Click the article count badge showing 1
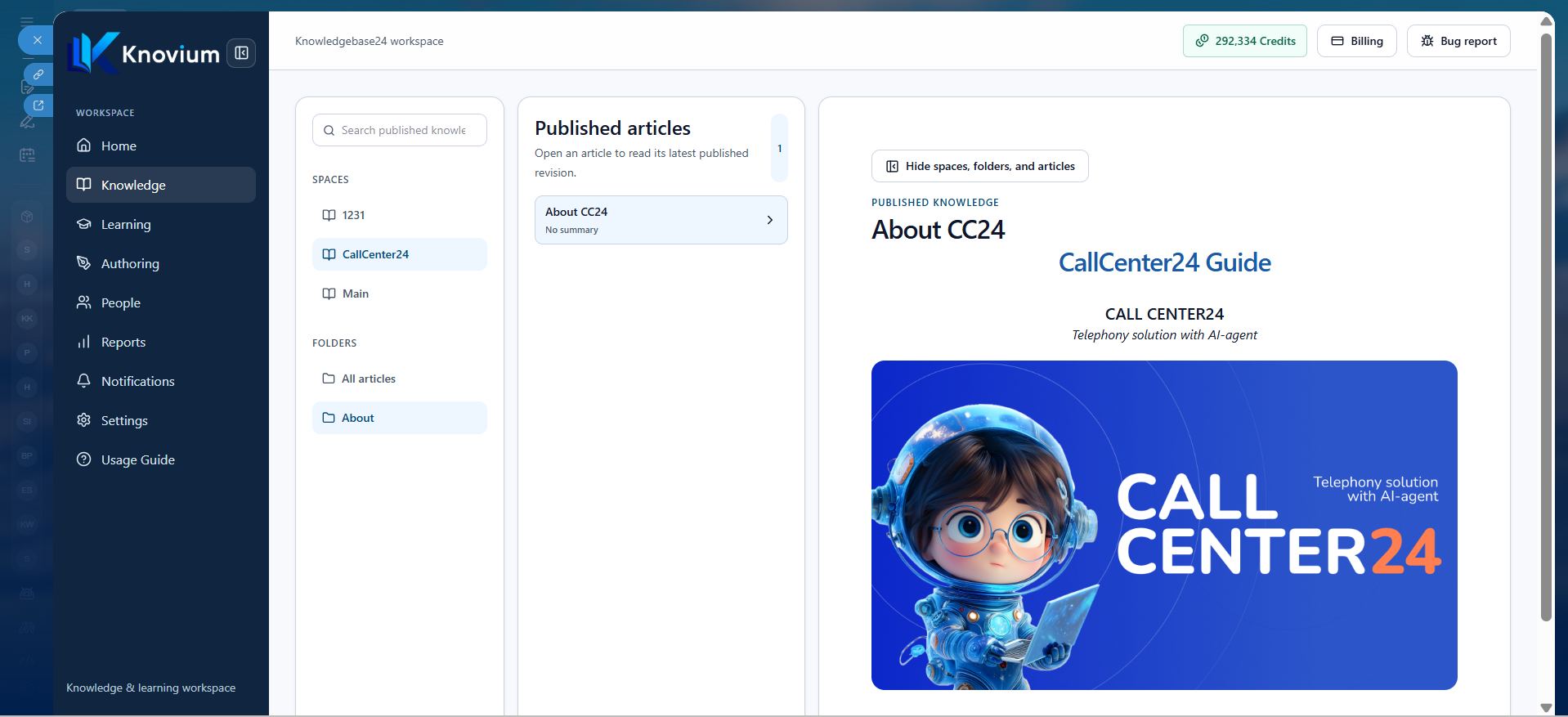The width and height of the screenshot is (1568, 717). 780,148
